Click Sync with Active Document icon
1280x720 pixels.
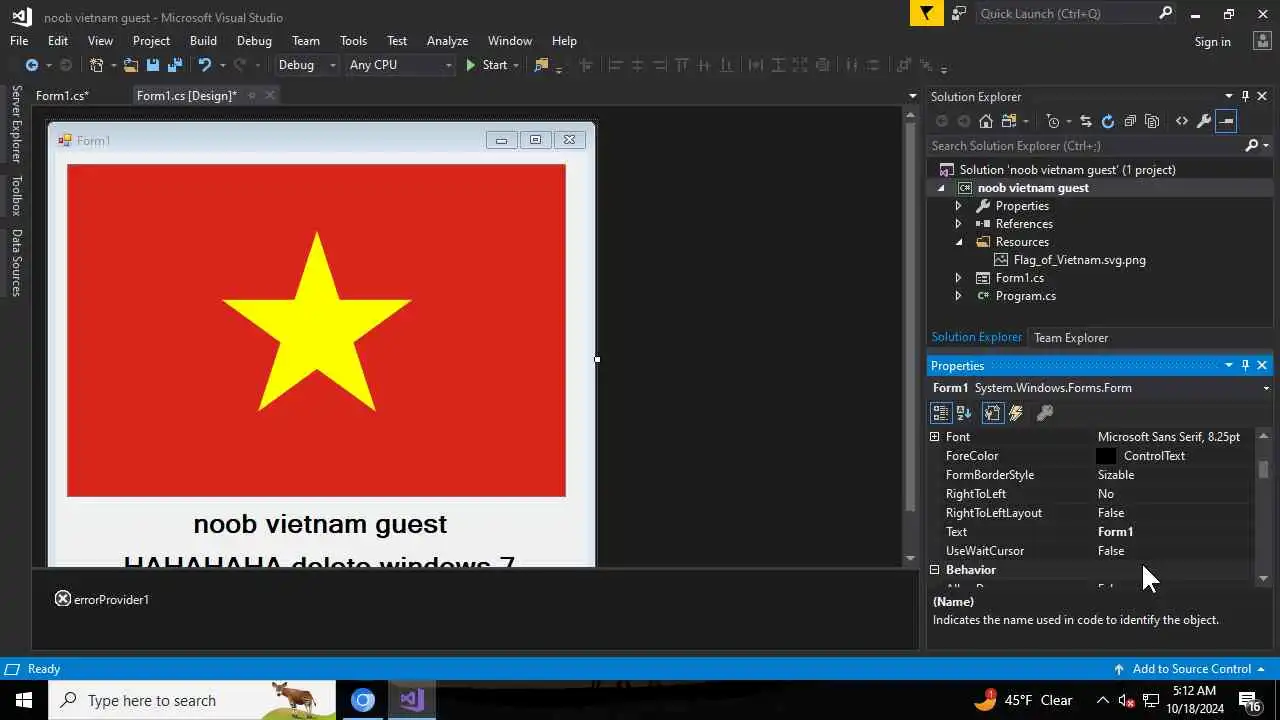[x=1086, y=121]
